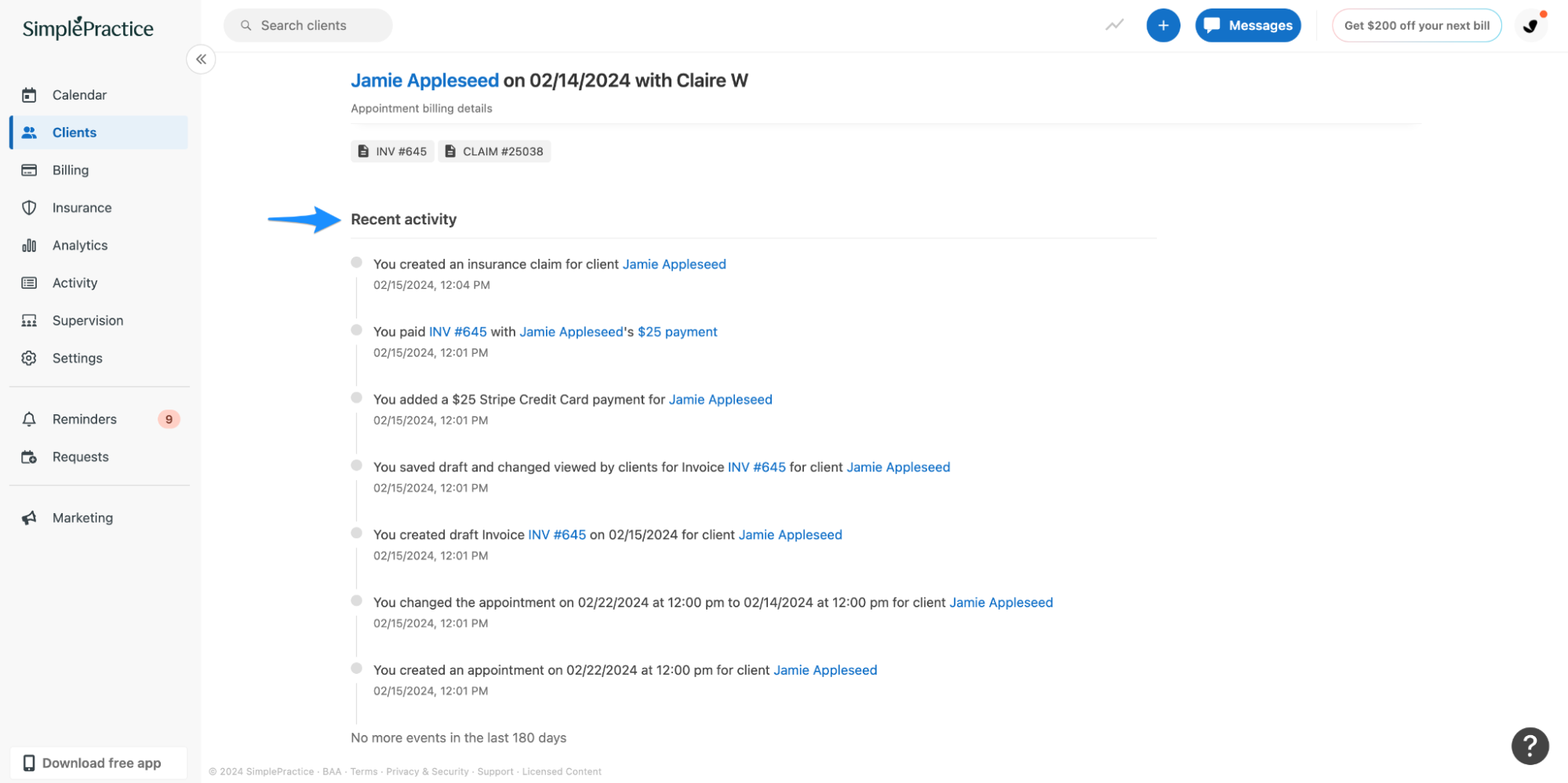Viewport: 1568px width, 783px height.
Task: Open Settings from the sidebar
Action: pyautogui.click(x=77, y=358)
